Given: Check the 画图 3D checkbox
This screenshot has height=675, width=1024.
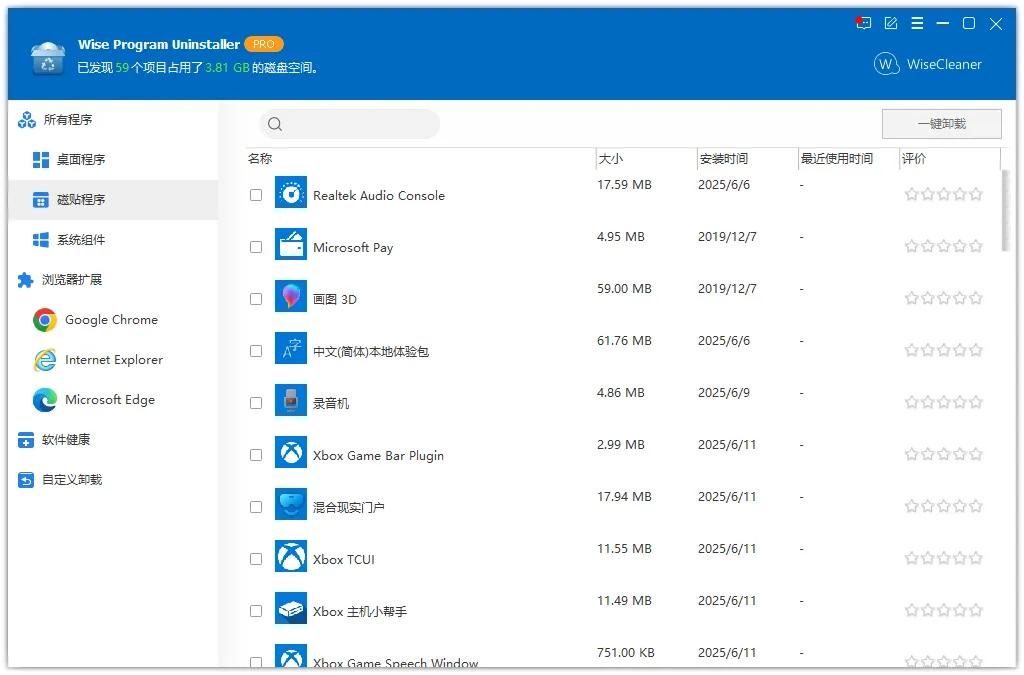Looking at the screenshot, I should click(x=256, y=299).
